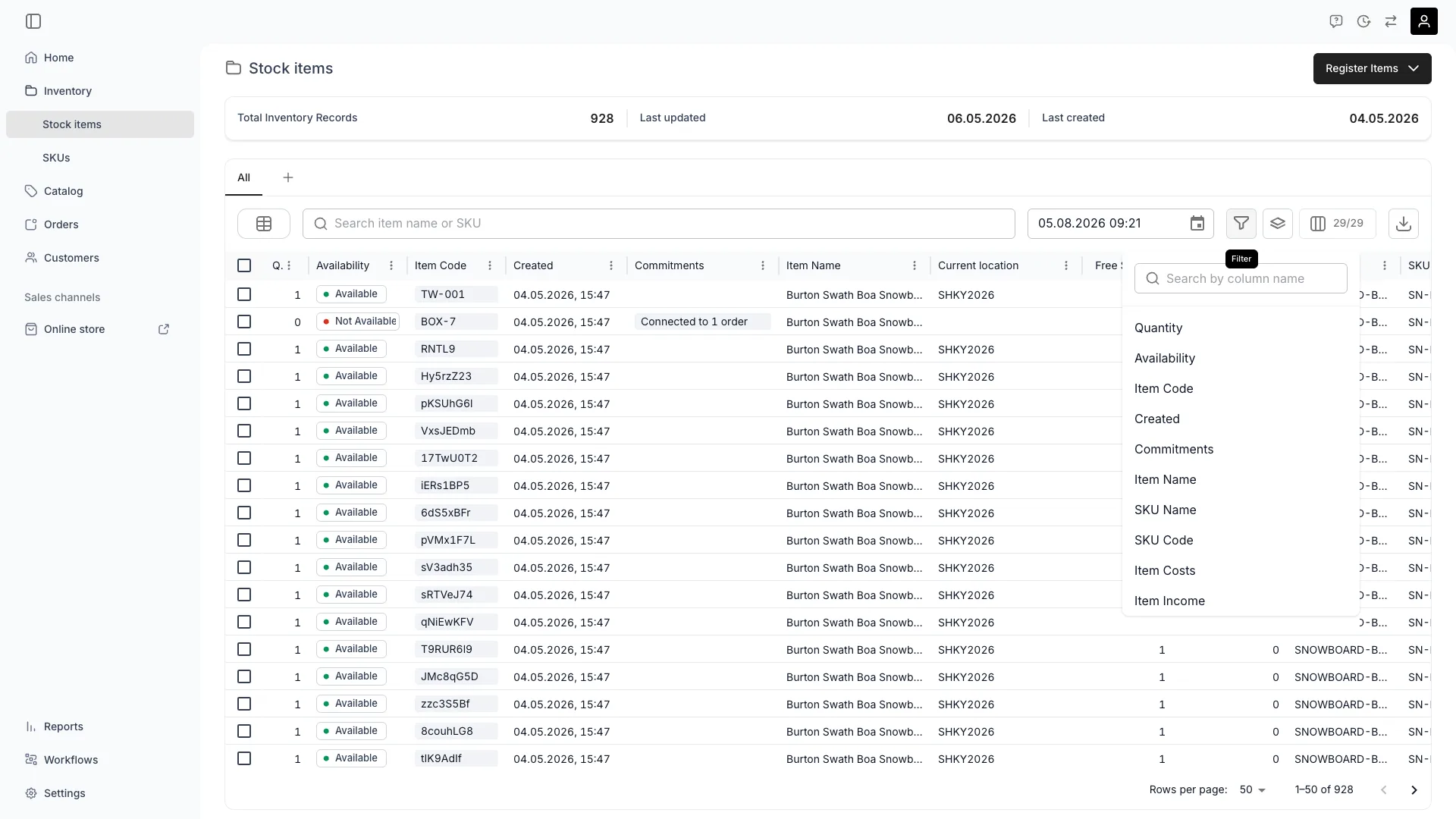Change rows per page 50 dropdown
1456x819 pixels.
pyautogui.click(x=1252, y=790)
